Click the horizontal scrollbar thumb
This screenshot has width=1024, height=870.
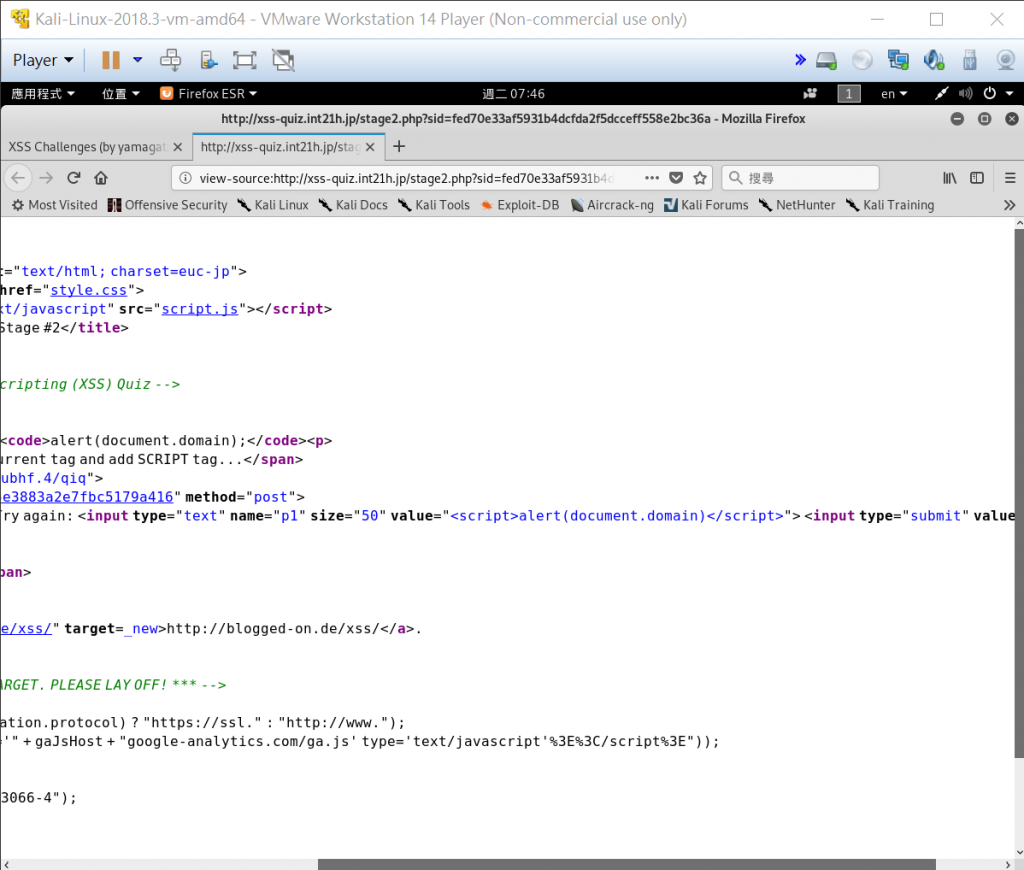626,864
